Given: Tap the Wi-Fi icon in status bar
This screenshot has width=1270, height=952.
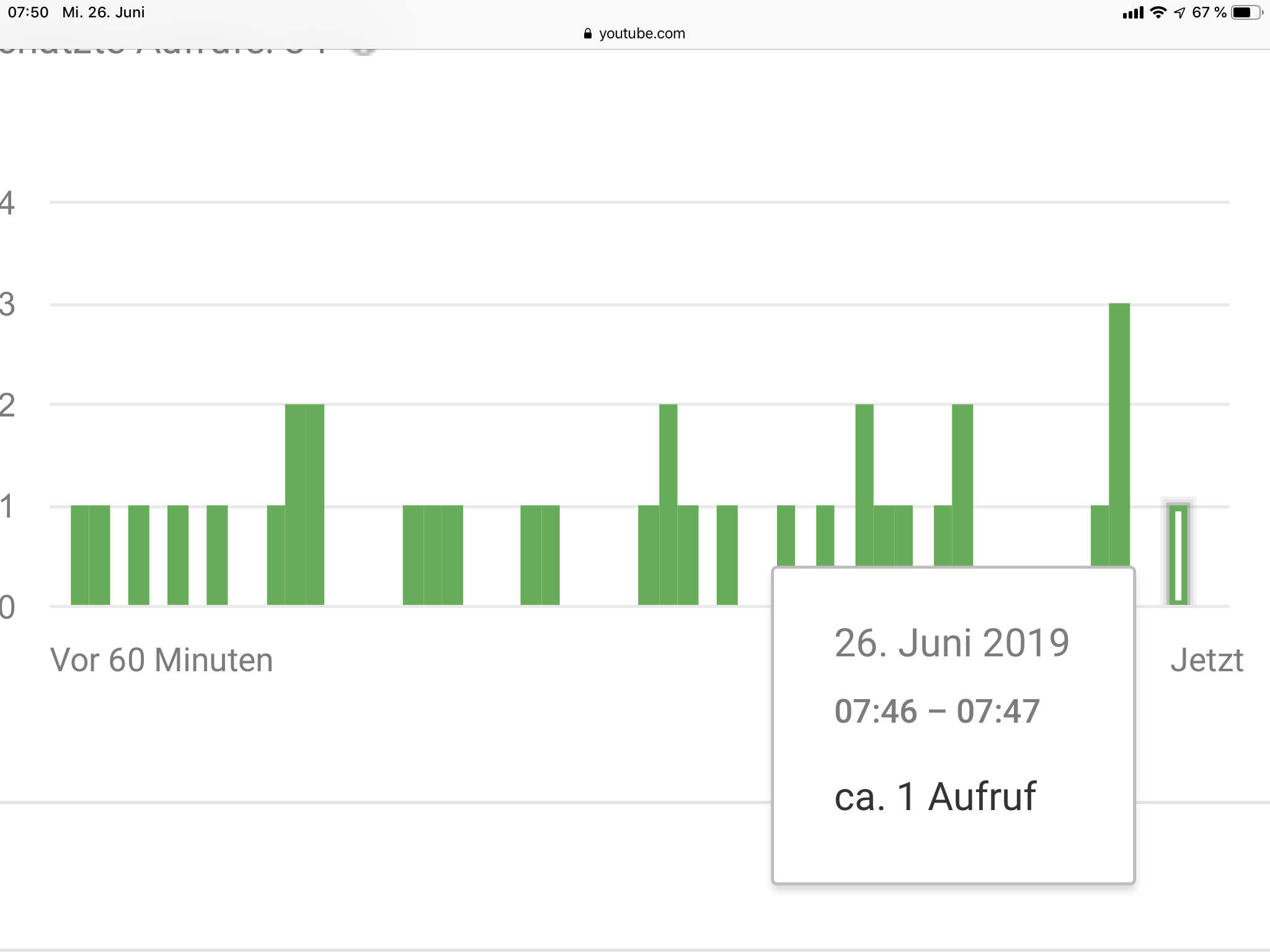Looking at the screenshot, I should pos(1158,12).
